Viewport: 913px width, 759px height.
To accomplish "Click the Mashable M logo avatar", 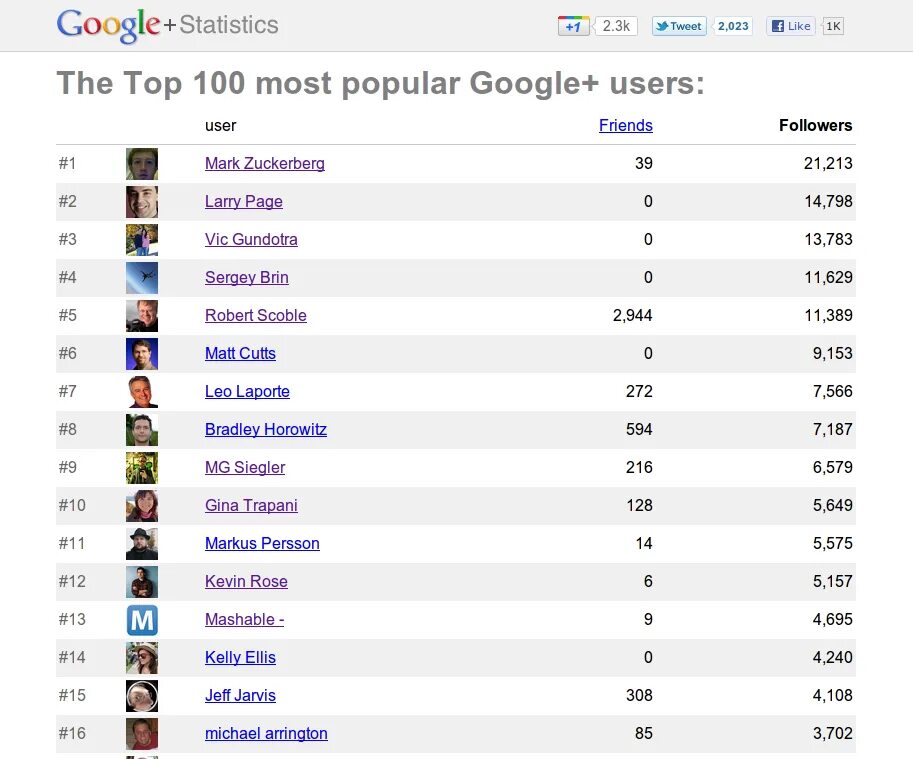I will tap(142, 620).
